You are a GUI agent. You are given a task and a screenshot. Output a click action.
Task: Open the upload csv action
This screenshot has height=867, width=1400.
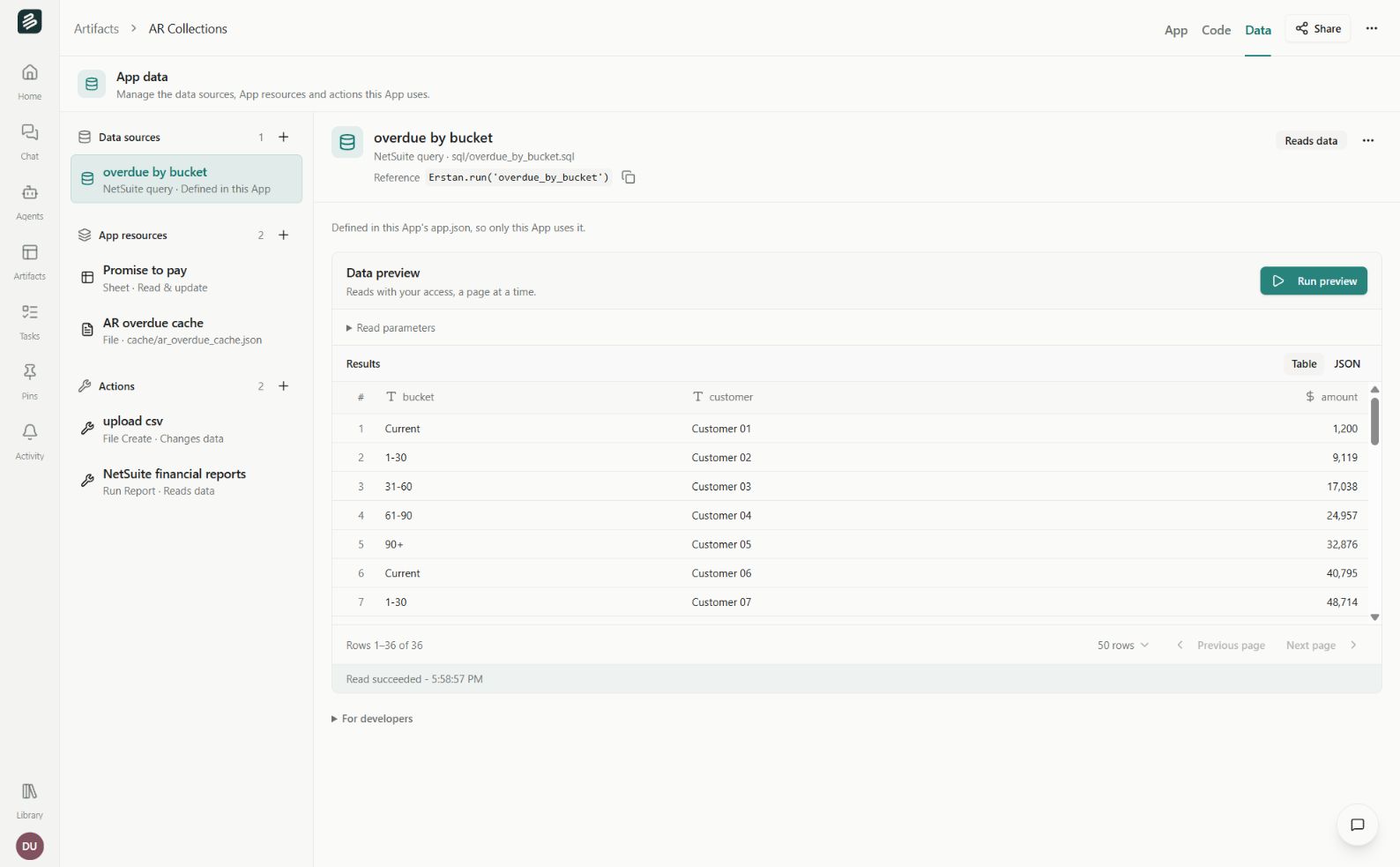coord(186,429)
